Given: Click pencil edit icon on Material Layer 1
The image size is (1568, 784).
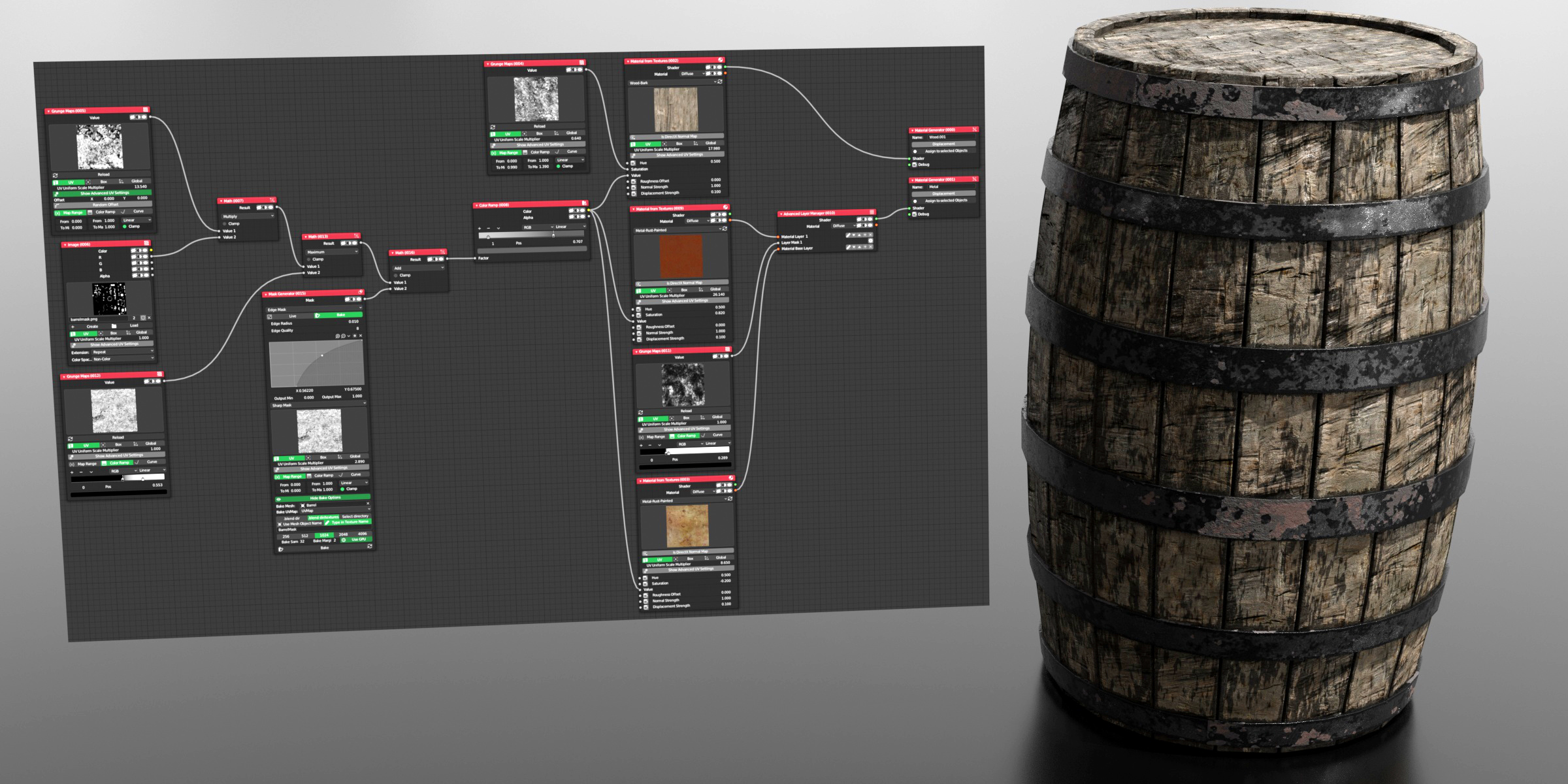Looking at the screenshot, I should 849,235.
